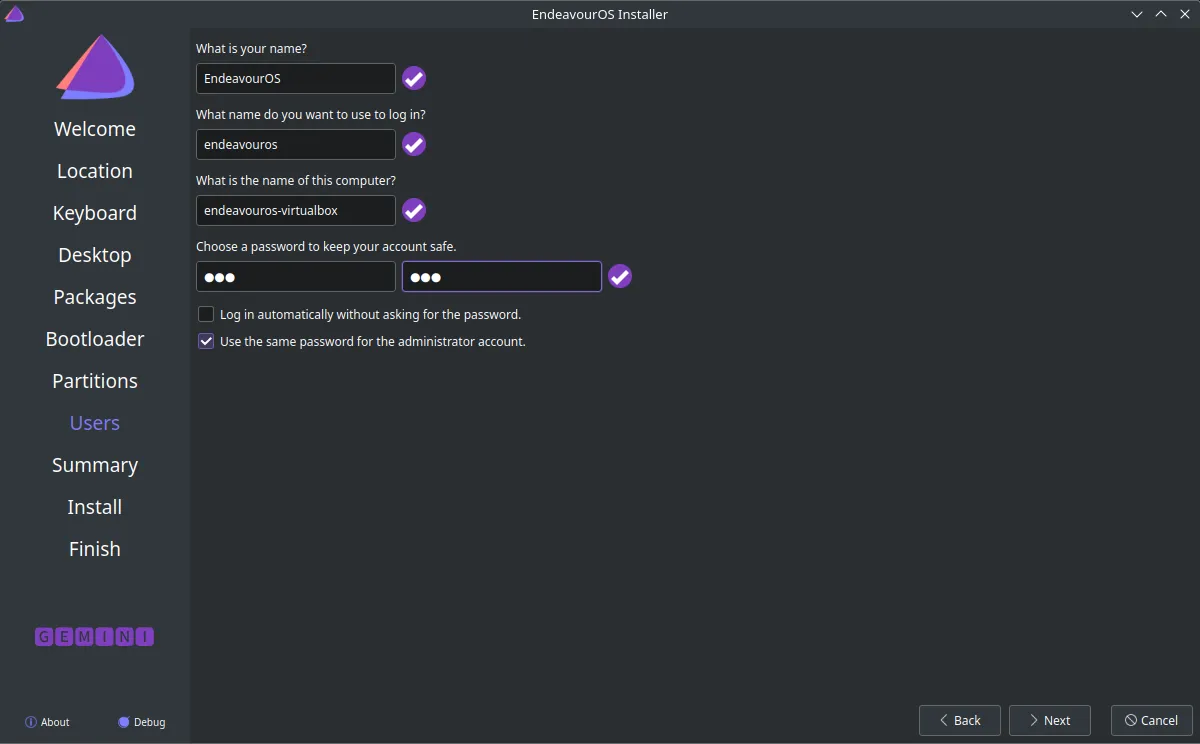
Task: Select the Summary step in the sidebar
Action: [95, 465]
